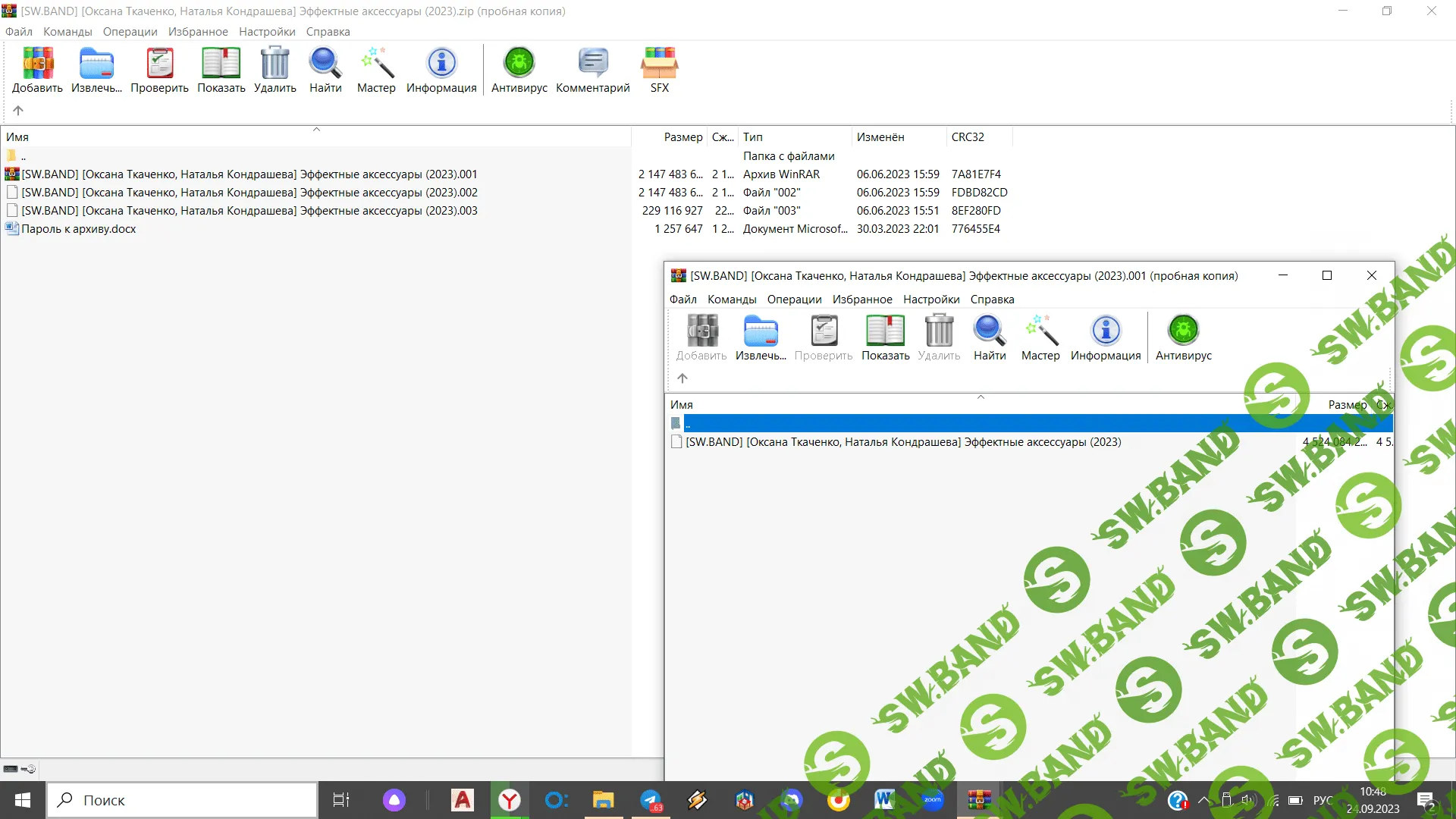
Task: Sort files by Размер column header
Action: (682, 137)
